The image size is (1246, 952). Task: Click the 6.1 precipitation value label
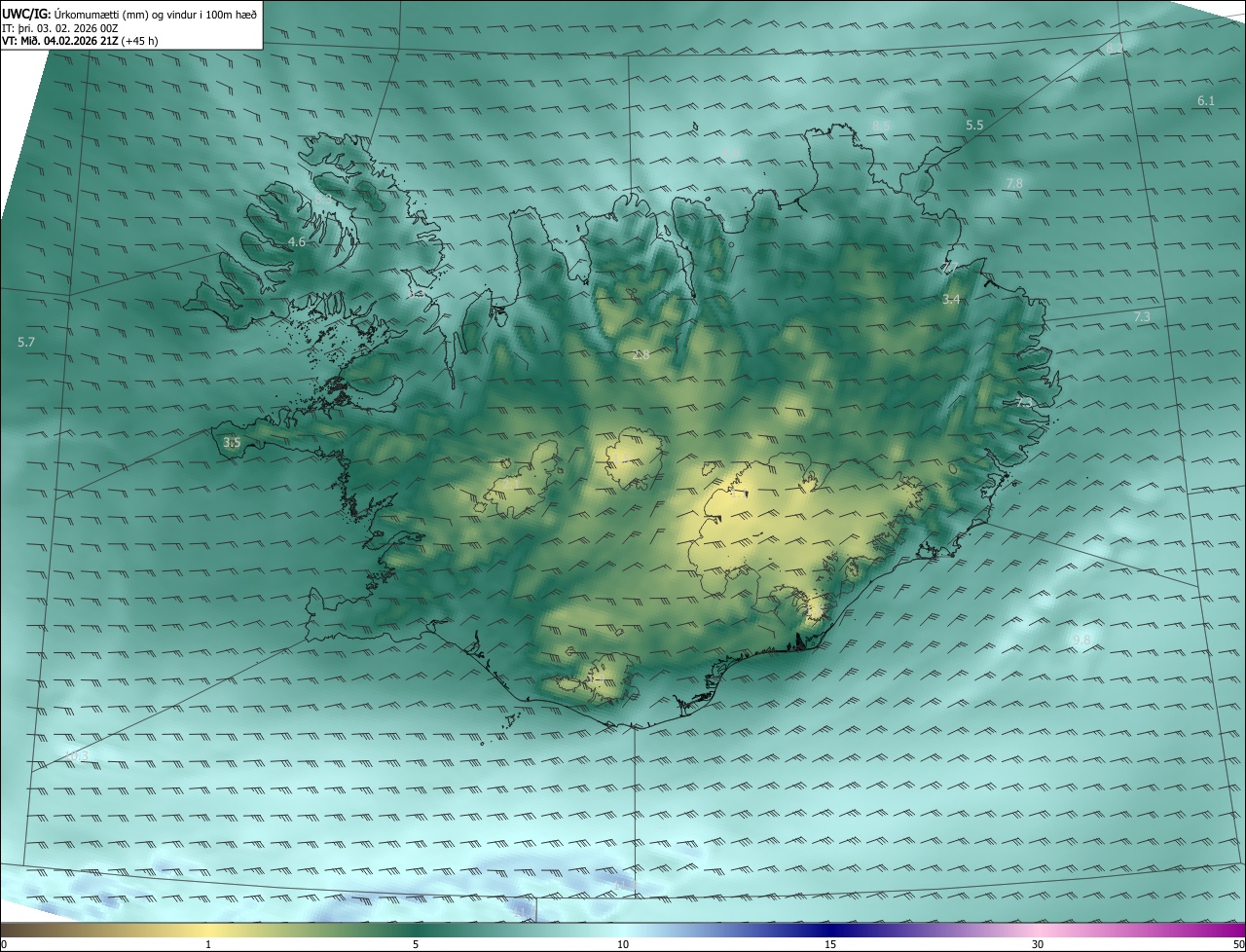[x=1206, y=101]
